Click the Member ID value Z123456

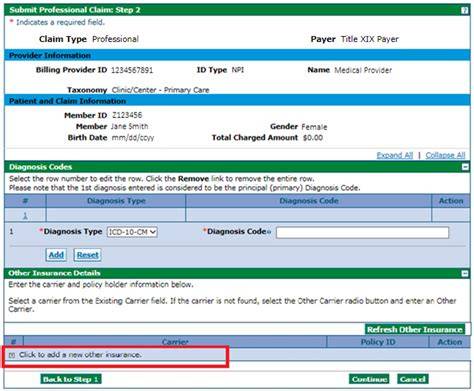pyautogui.click(x=127, y=115)
